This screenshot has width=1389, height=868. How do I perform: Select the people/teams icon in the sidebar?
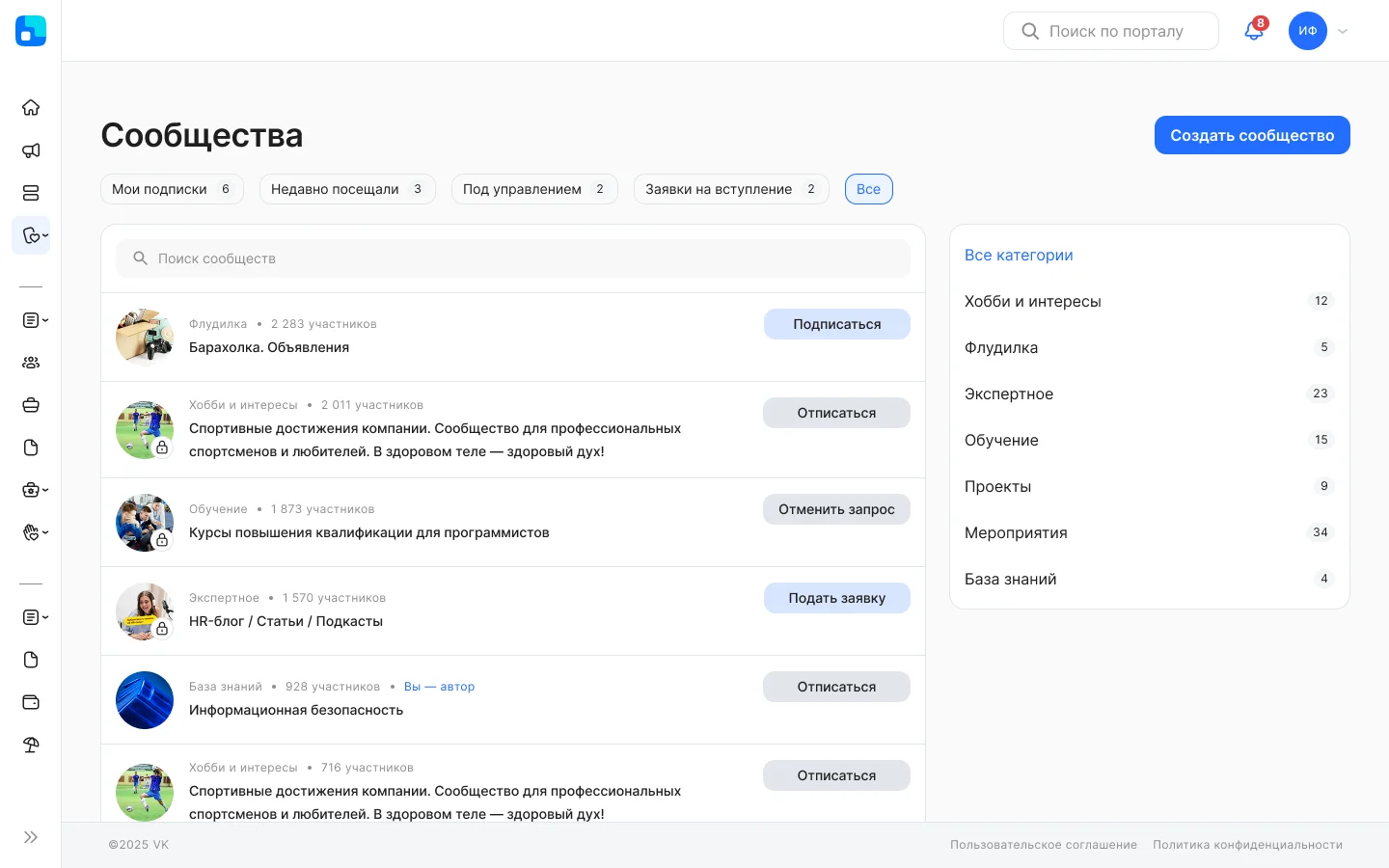[30, 362]
